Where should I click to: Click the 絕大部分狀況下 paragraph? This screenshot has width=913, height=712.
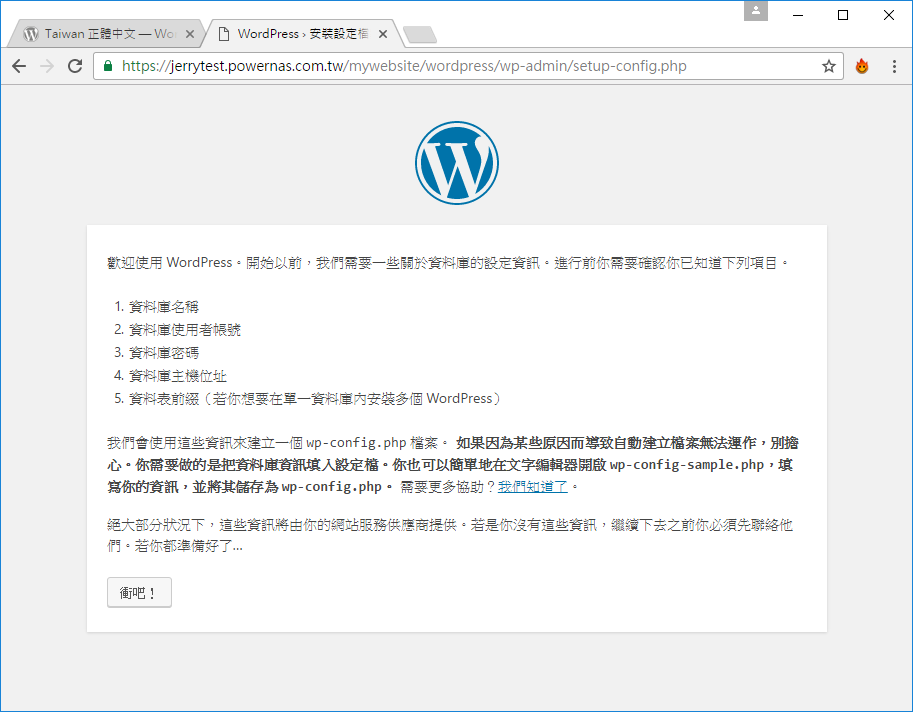pos(450,535)
